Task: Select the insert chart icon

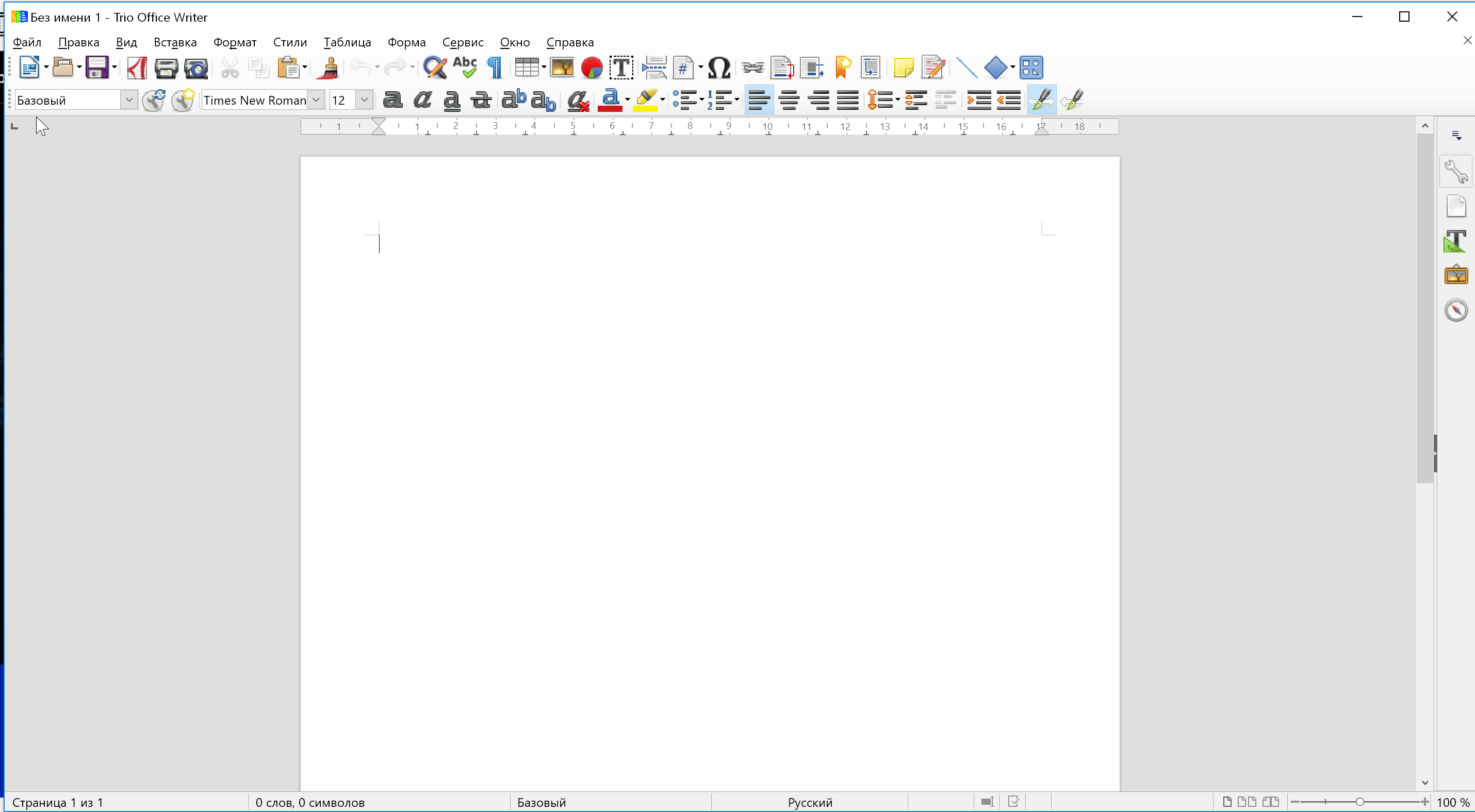Action: point(591,67)
